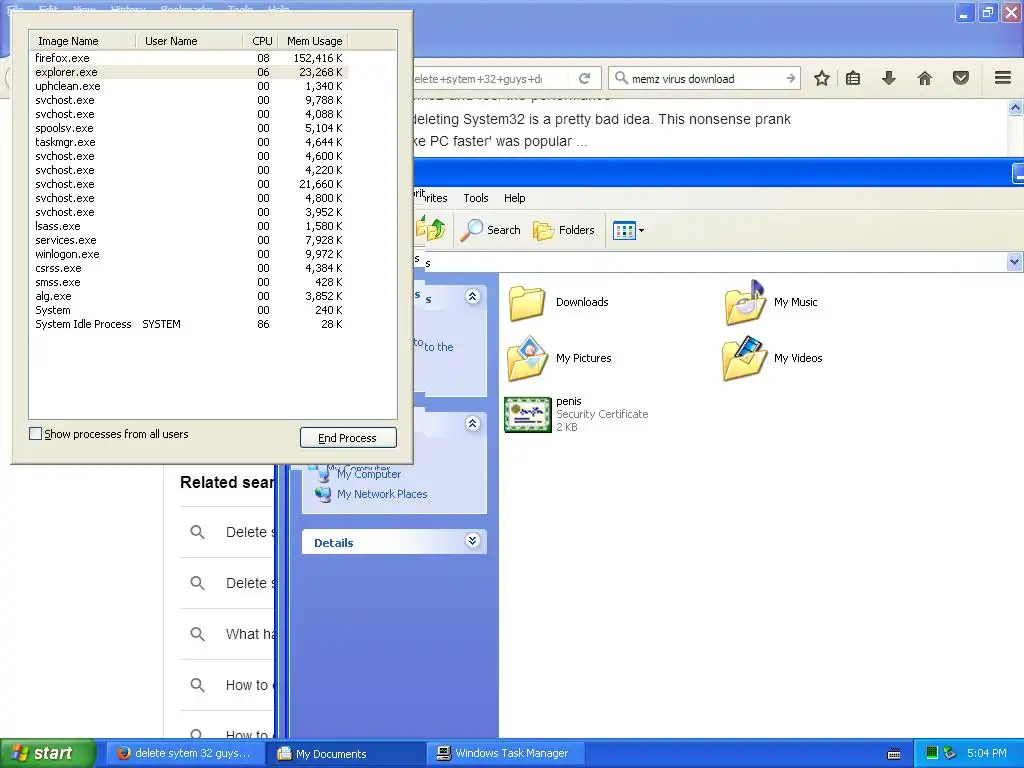Open Downloads folder
The height and width of the screenshot is (768, 1024).
[558, 302]
